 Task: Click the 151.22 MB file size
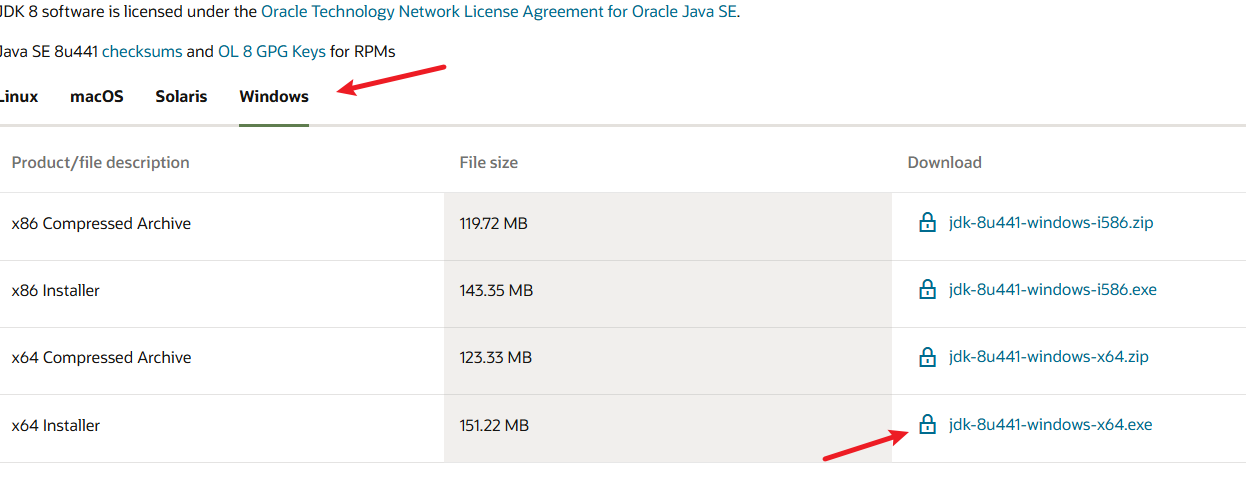click(x=494, y=425)
